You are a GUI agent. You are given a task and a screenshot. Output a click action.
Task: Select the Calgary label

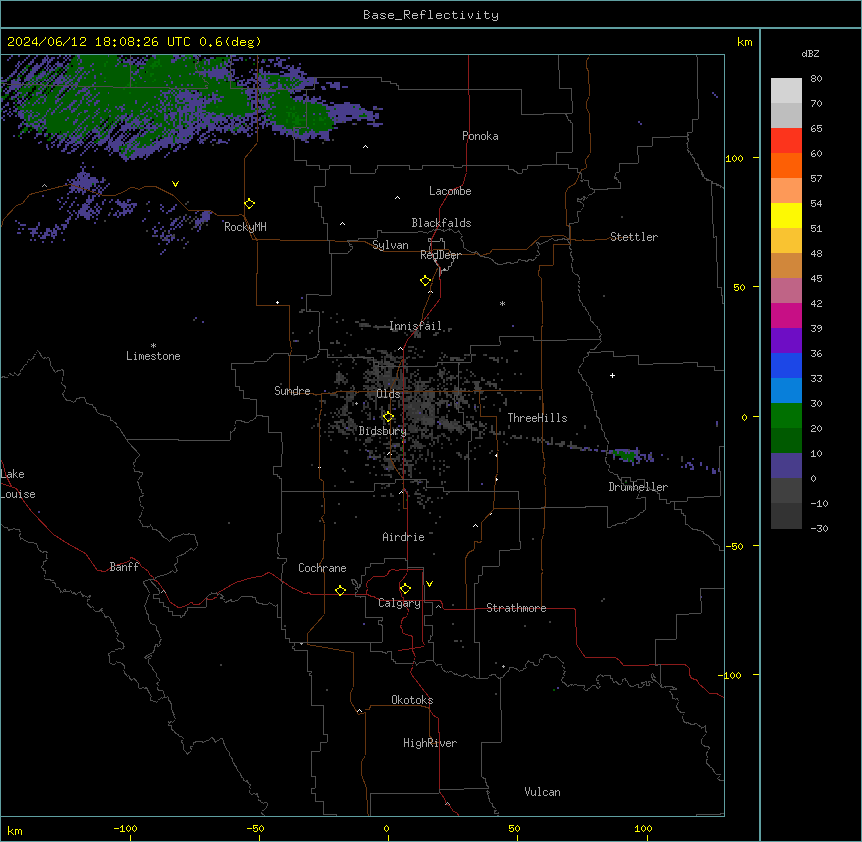[399, 603]
